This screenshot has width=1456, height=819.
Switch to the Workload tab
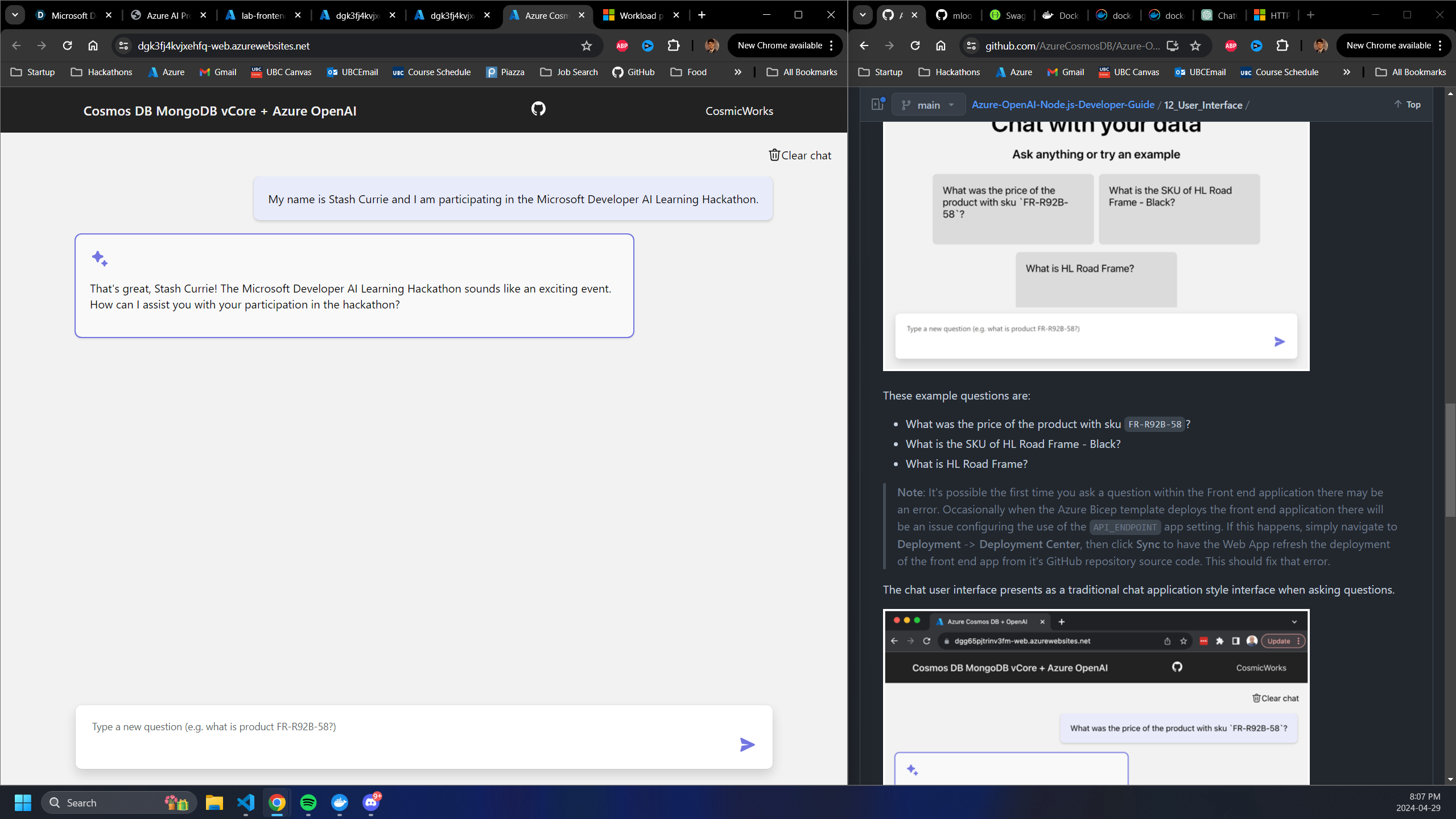(x=640, y=15)
